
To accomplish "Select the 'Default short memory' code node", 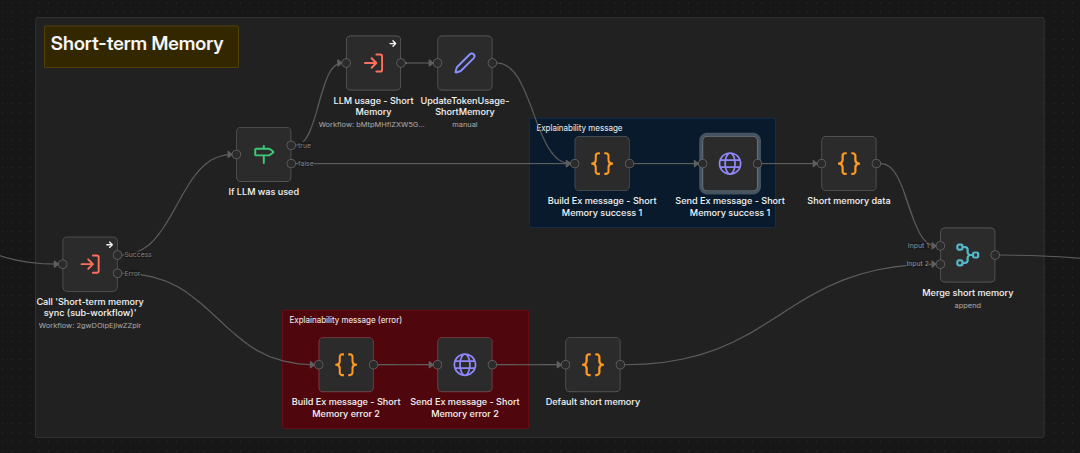I will point(592,365).
